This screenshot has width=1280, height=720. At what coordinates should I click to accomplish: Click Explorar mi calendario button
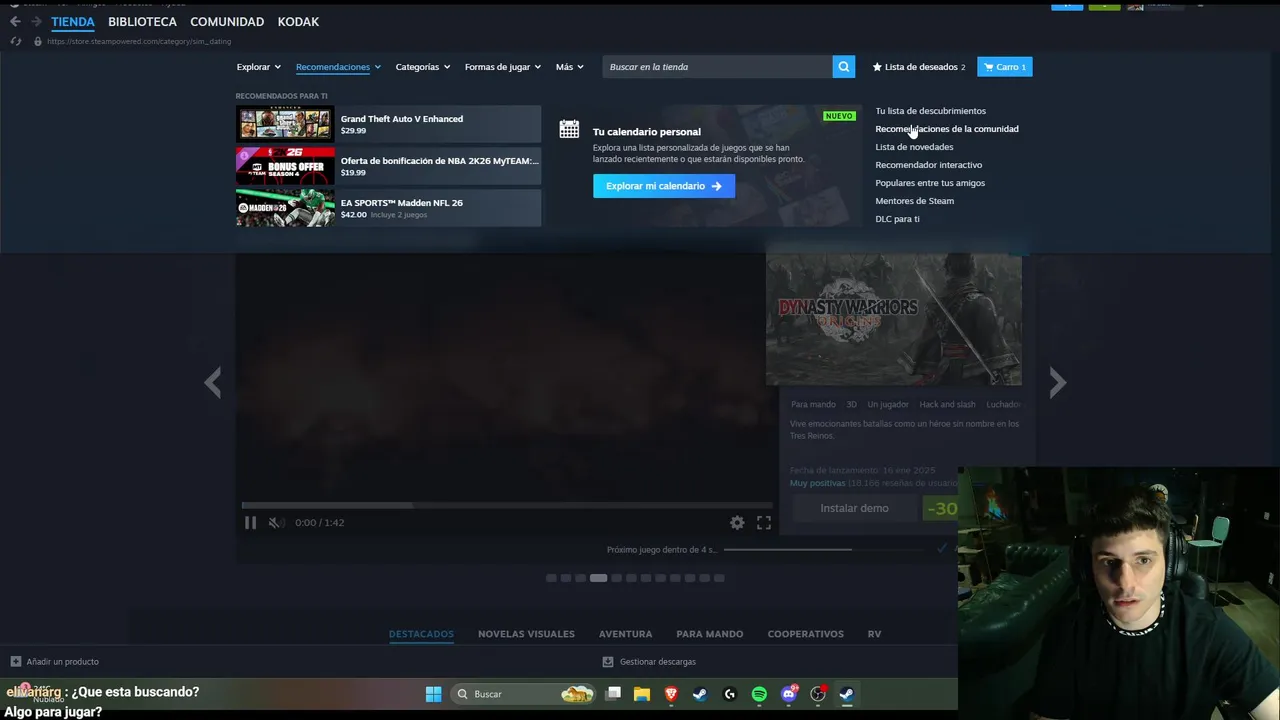click(664, 186)
